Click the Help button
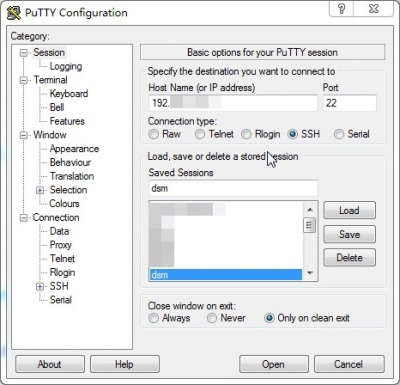400x385 pixels. point(125,364)
